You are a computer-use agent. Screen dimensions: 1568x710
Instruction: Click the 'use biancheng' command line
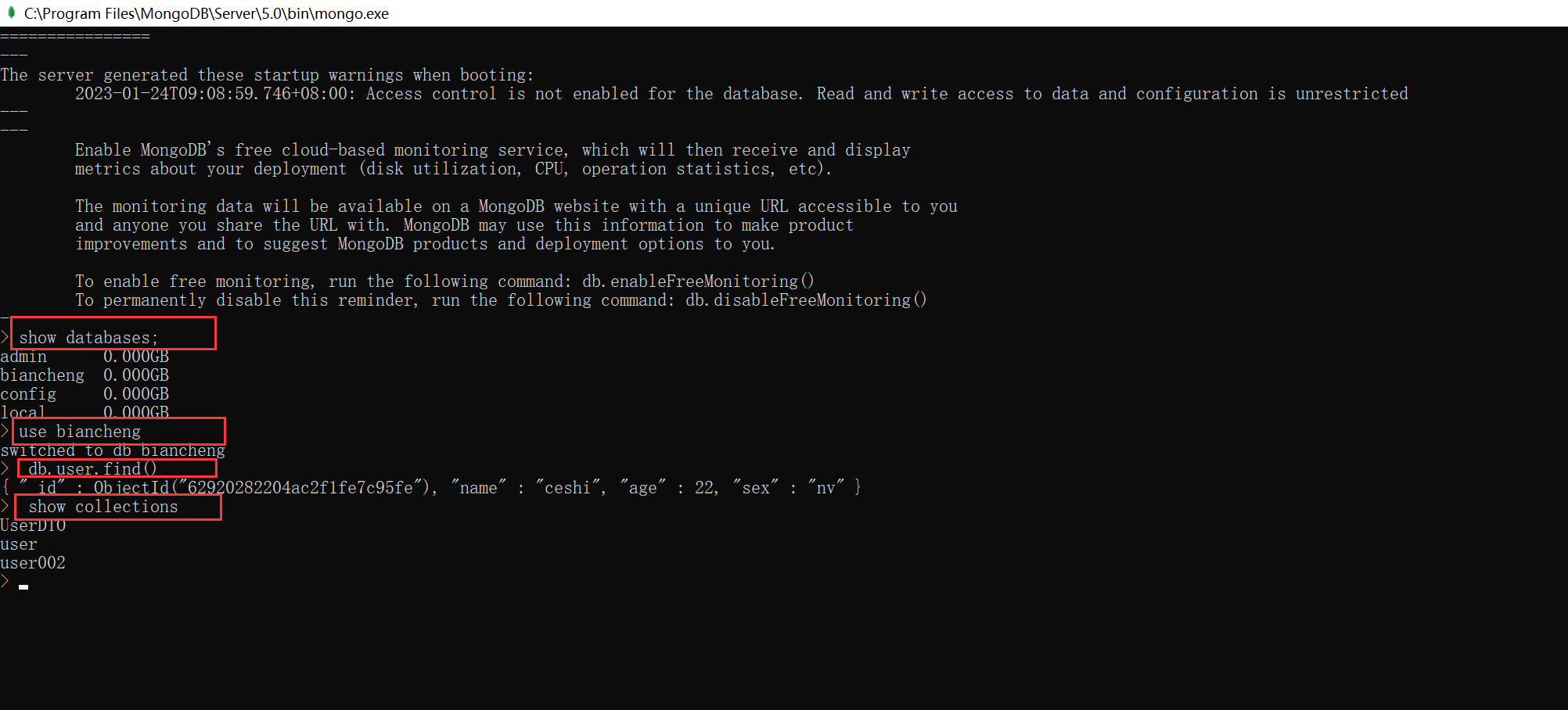(80, 432)
